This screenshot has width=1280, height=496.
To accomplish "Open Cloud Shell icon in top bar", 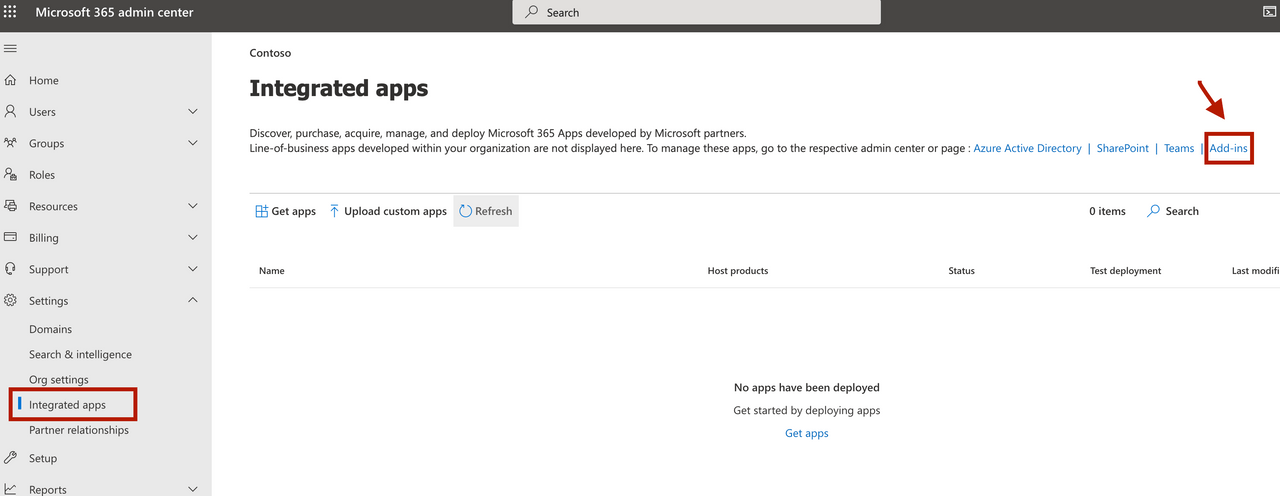I will pos(1270,12).
